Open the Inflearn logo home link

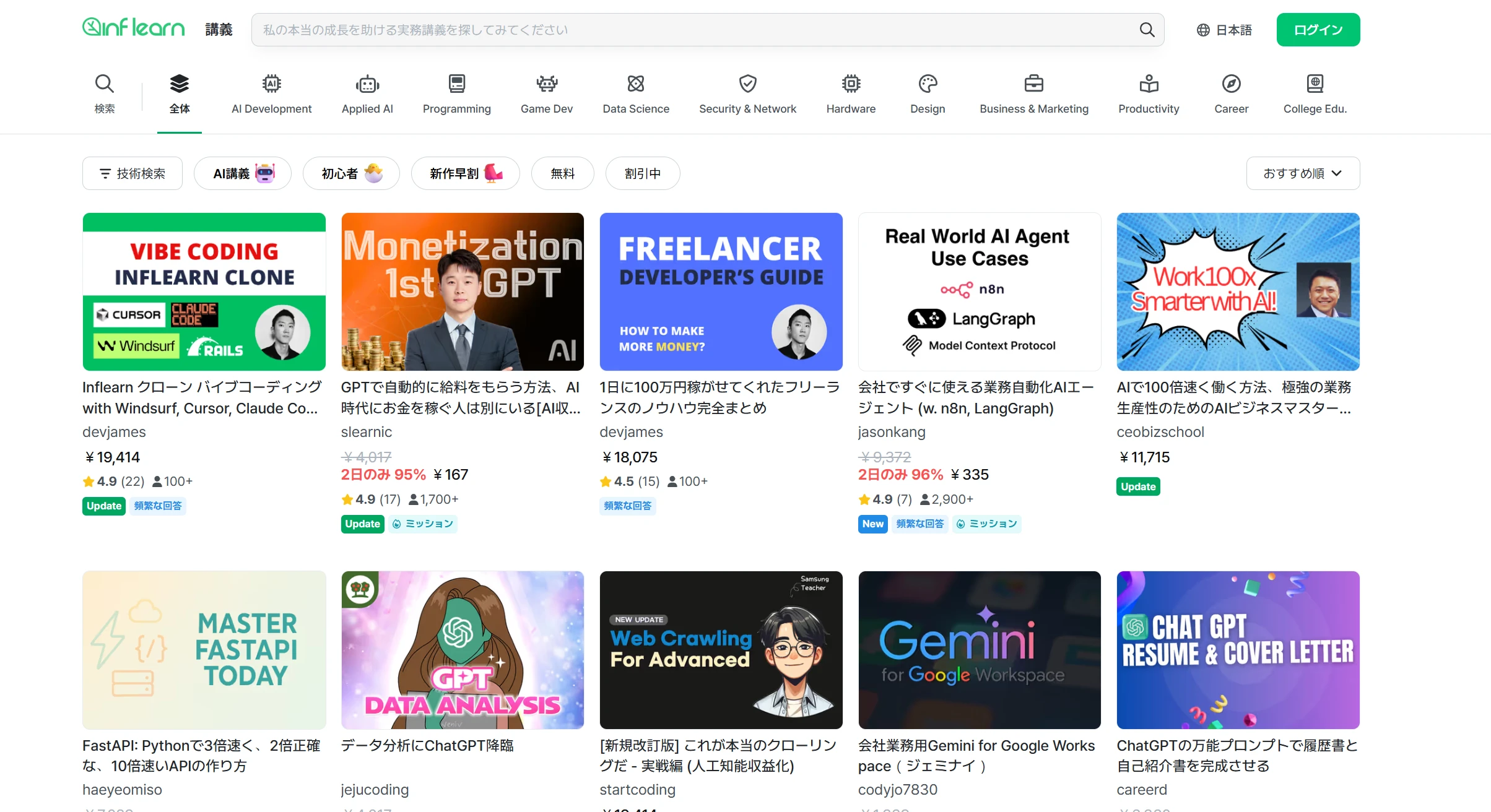point(134,28)
